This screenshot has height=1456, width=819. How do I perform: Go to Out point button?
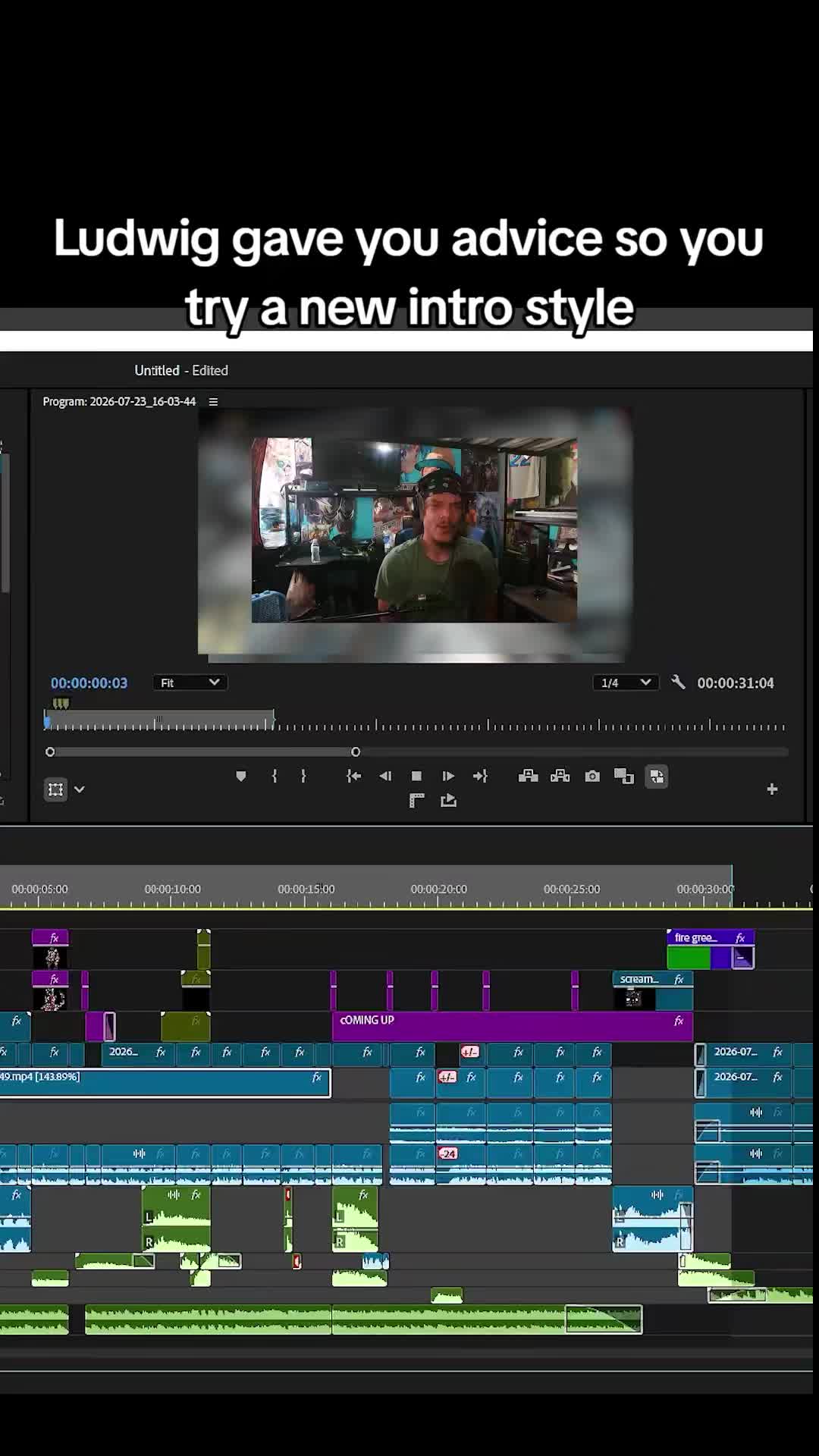[x=480, y=776]
